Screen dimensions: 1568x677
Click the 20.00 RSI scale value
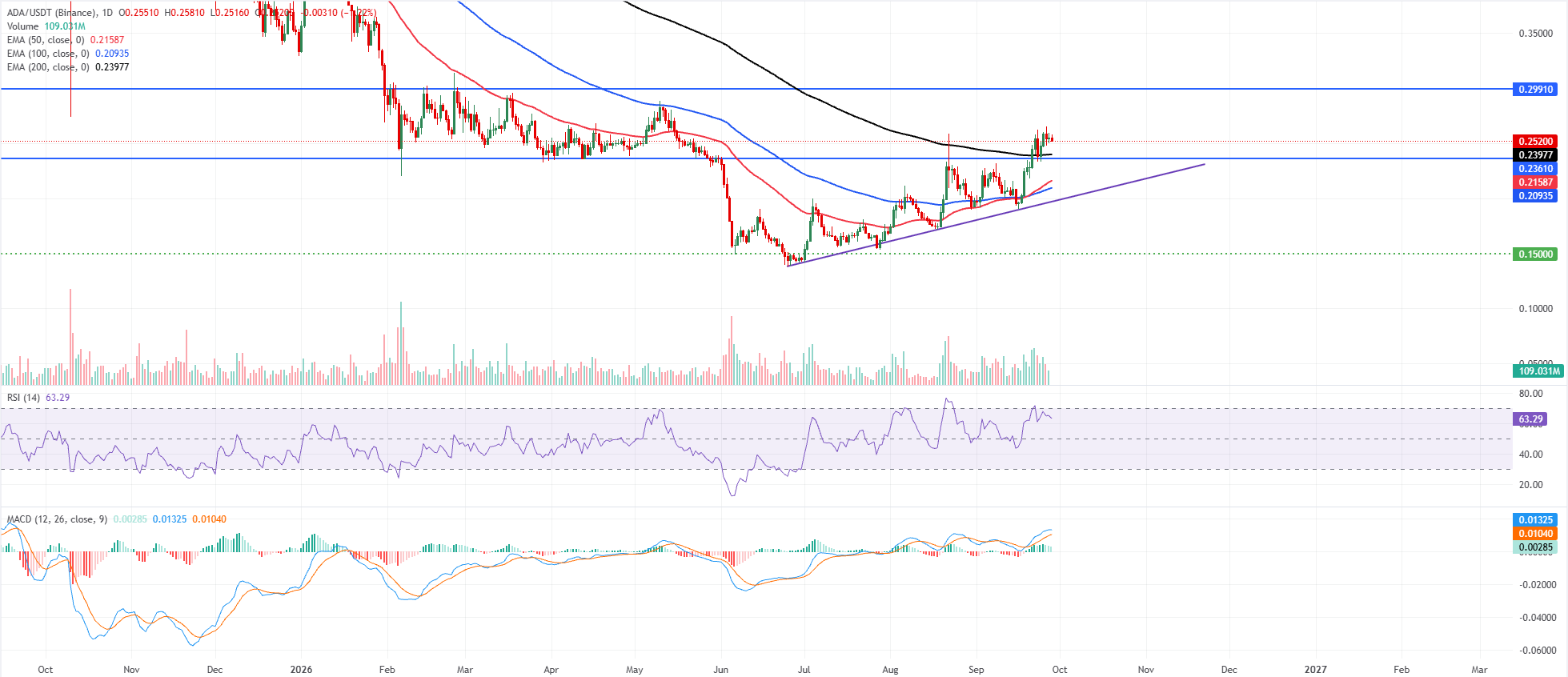coord(1530,485)
